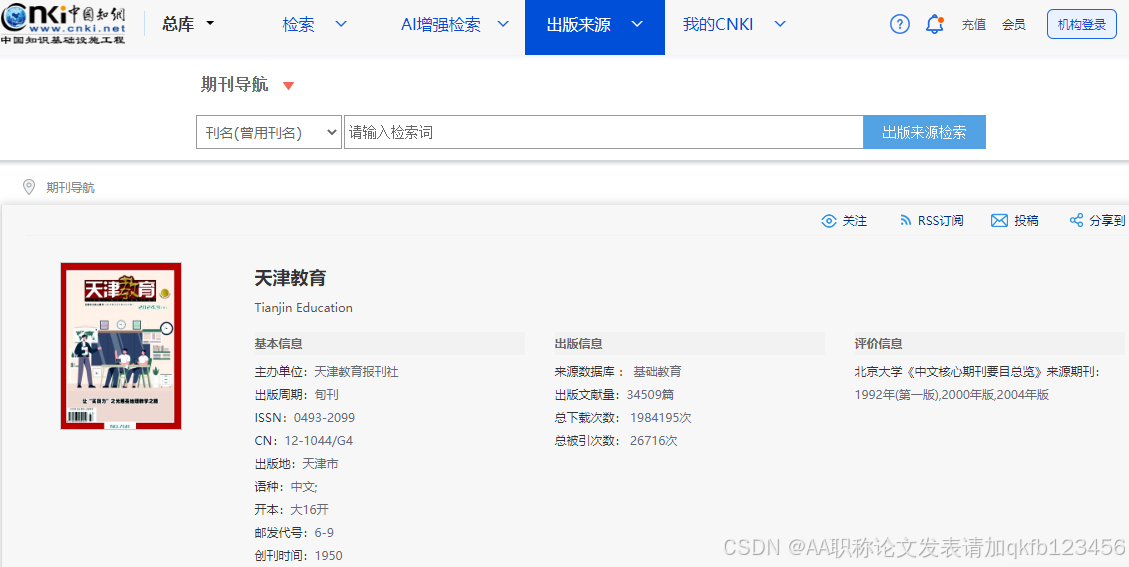The image size is (1129, 567).
Task: Open the help question mark icon
Action: click(899, 24)
